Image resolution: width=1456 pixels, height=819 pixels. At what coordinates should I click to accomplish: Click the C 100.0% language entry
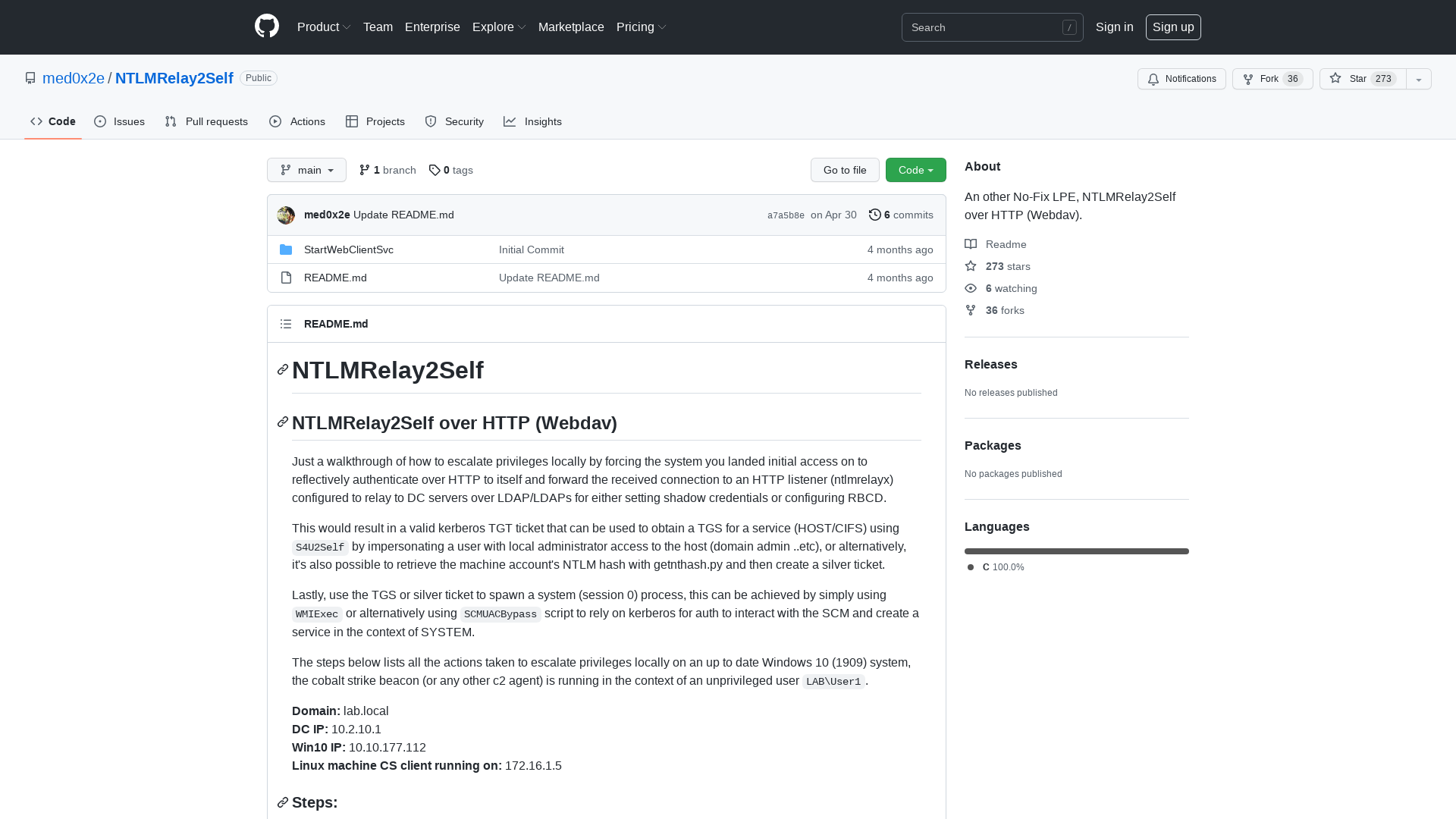[x=996, y=567]
